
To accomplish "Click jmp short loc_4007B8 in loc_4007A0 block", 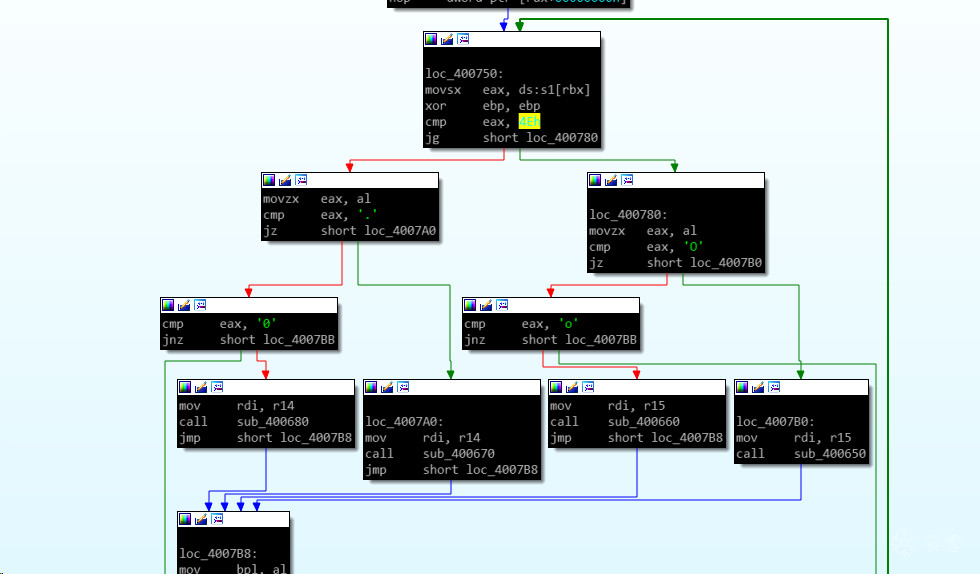I will pyautogui.click(x=451, y=470).
